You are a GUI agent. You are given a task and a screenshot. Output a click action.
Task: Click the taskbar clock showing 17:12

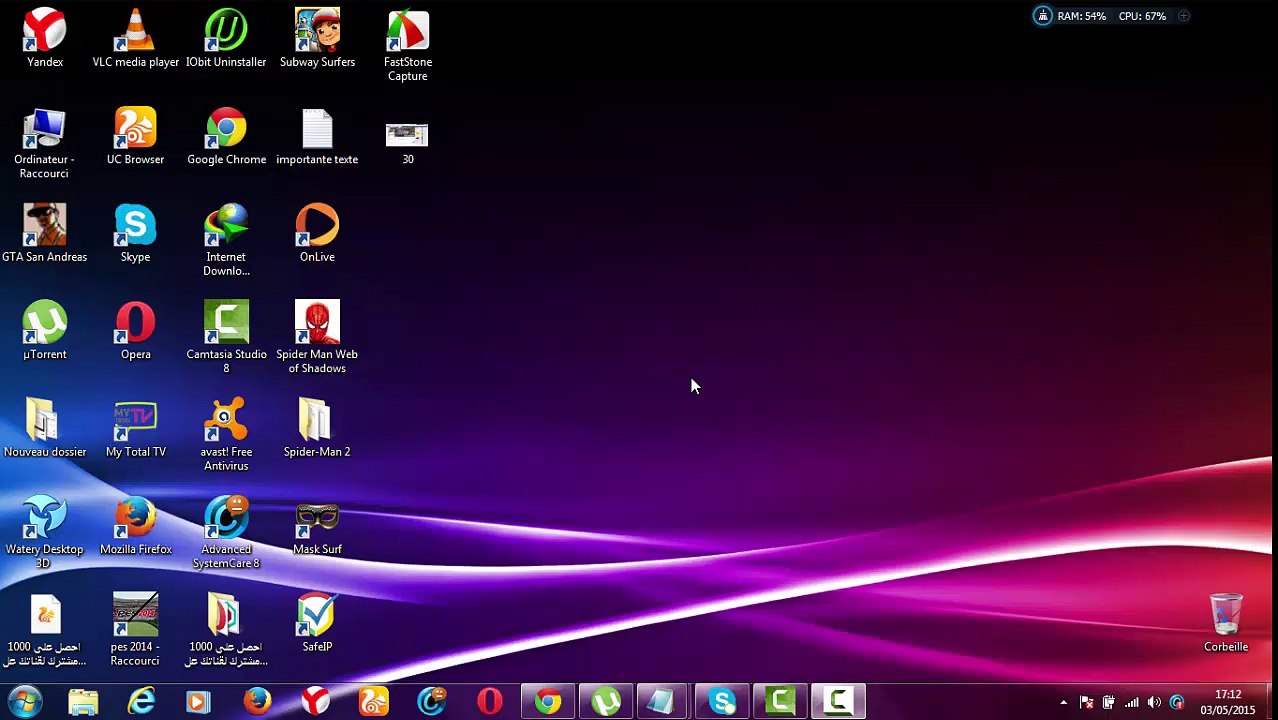[x=1227, y=702]
